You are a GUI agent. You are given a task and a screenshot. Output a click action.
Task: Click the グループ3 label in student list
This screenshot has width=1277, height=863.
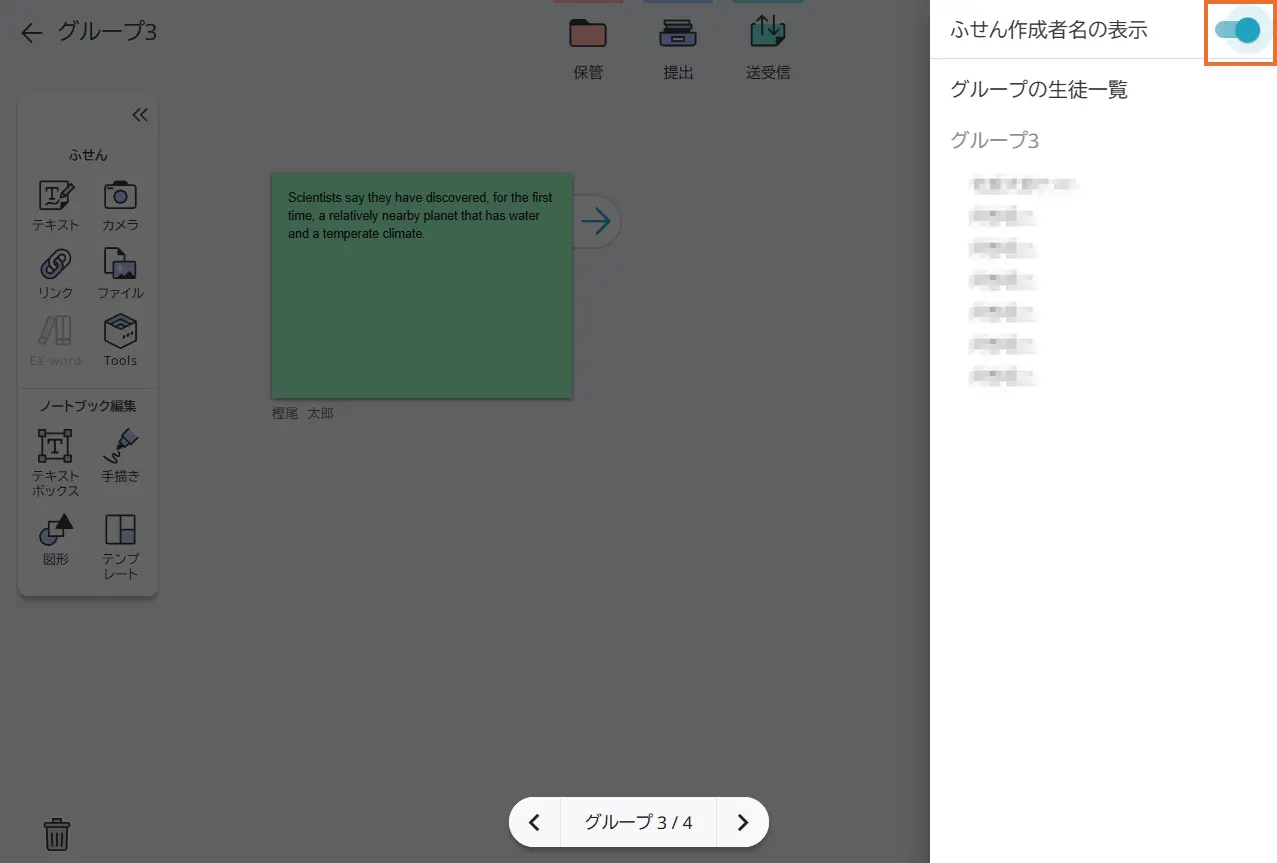pos(995,140)
